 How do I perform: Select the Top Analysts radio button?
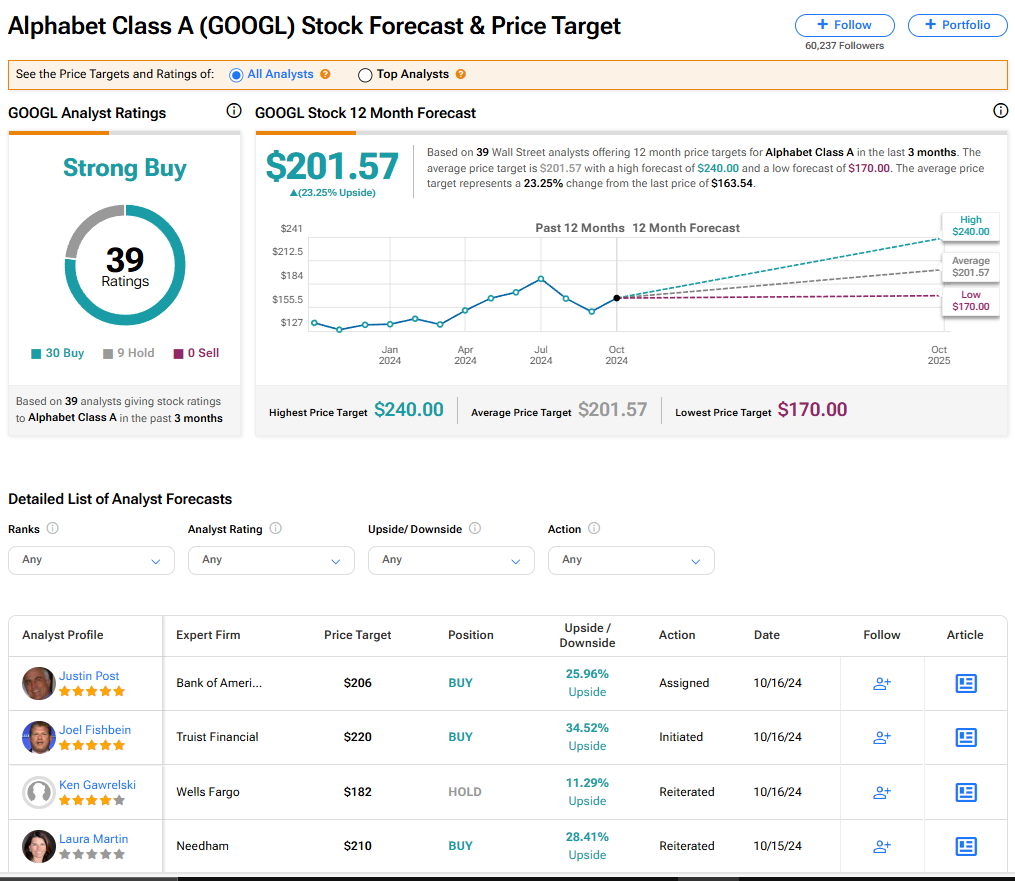[x=365, y=75]
